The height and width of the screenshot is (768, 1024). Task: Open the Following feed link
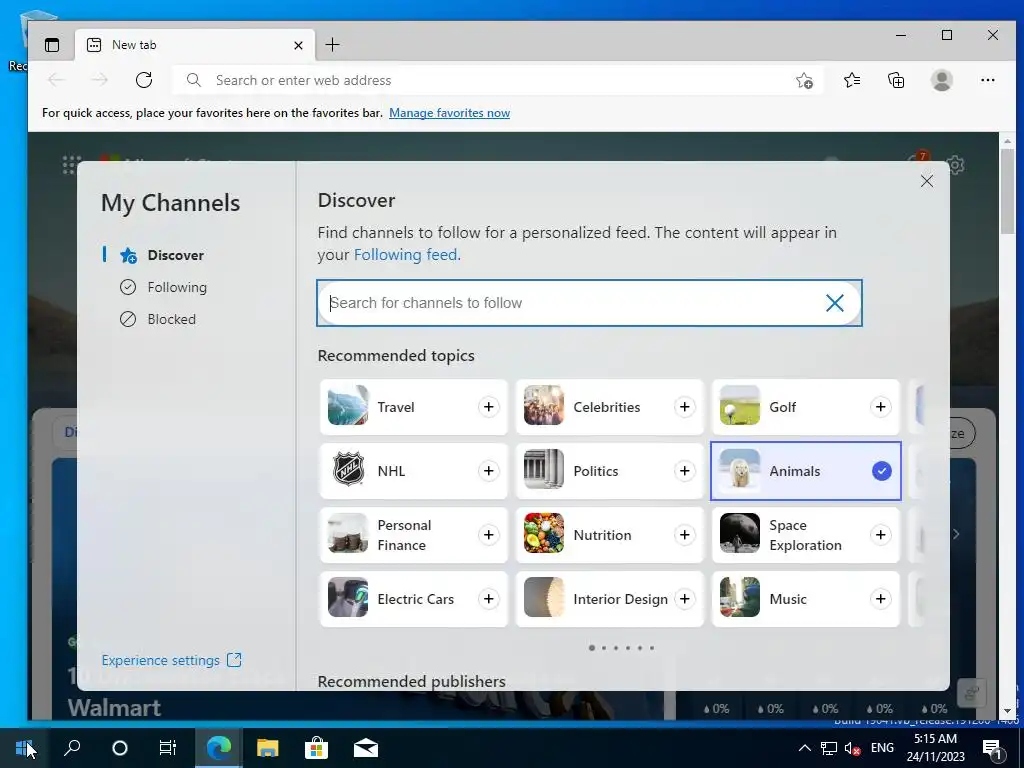(x=405, y=255)
